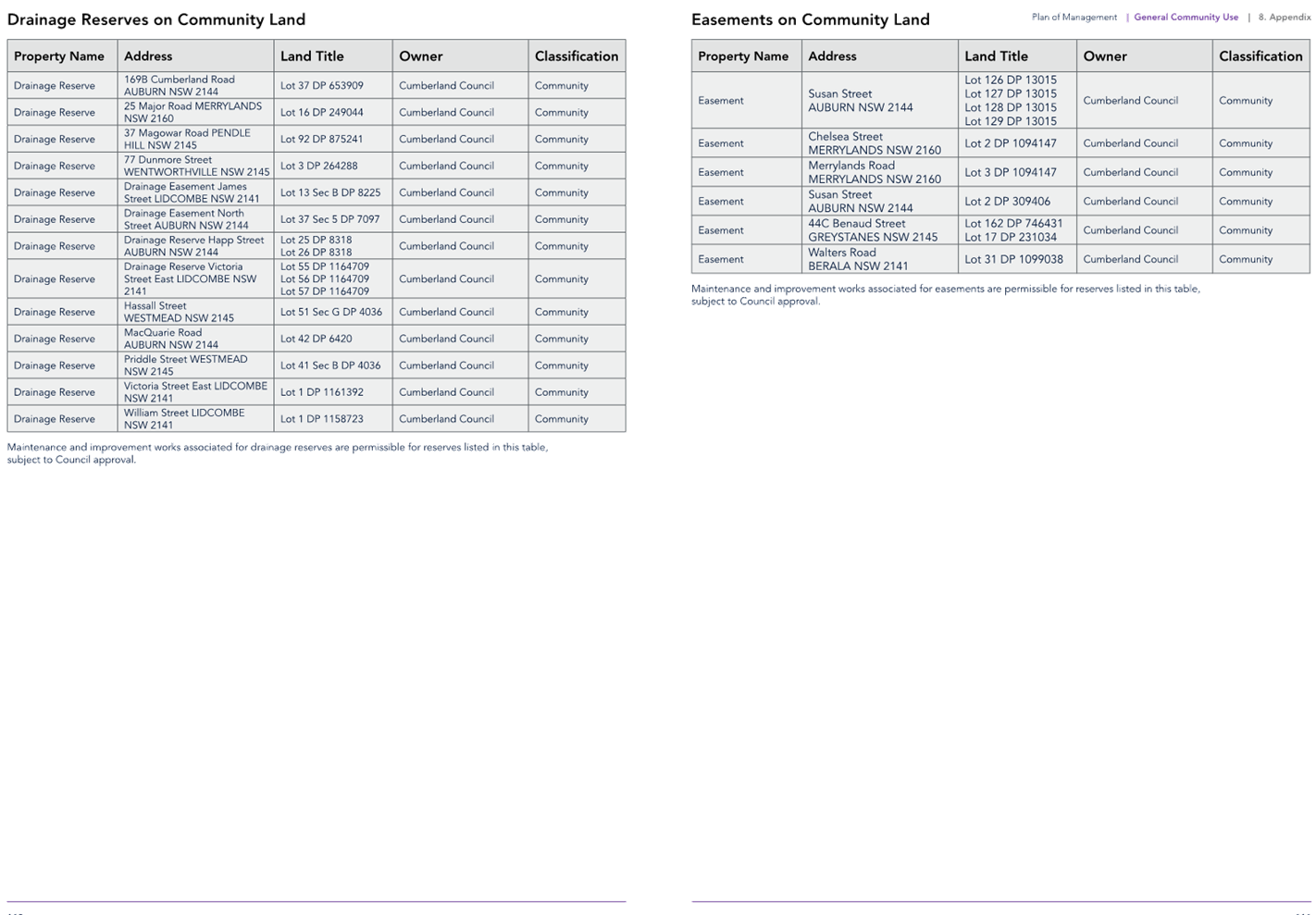Select the 'Drainage Easement James Street LIDCOMBE' cell
1316x915 pixels.
coord(195,192)
